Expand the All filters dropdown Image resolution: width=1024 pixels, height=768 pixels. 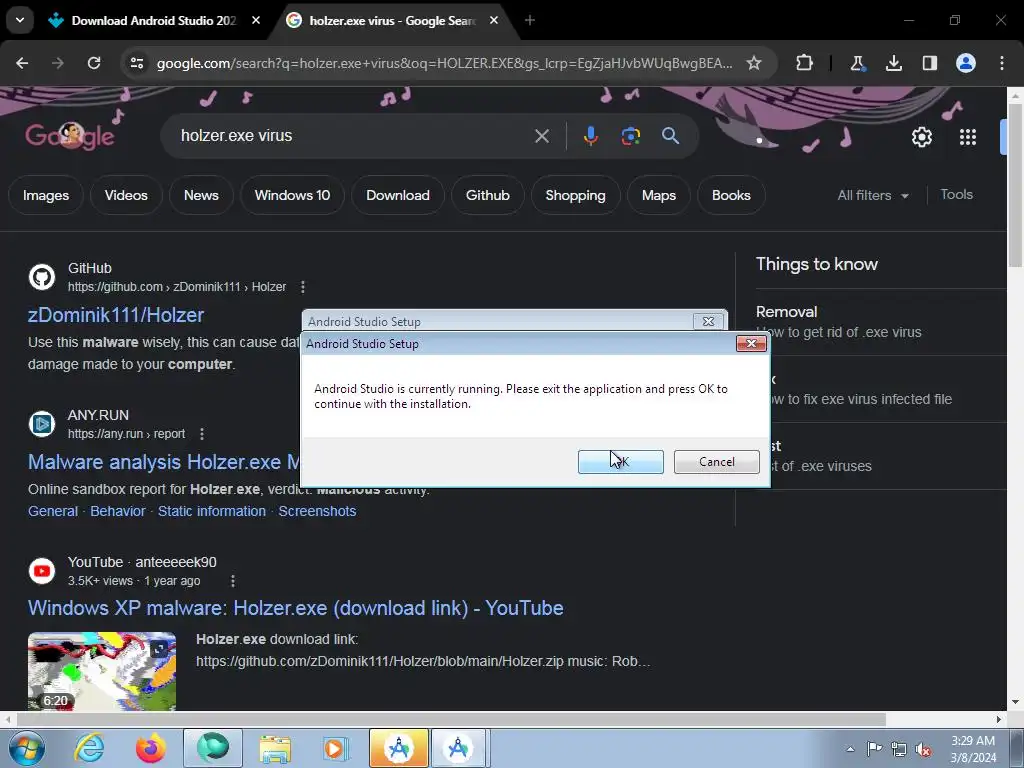click(872, 195)
